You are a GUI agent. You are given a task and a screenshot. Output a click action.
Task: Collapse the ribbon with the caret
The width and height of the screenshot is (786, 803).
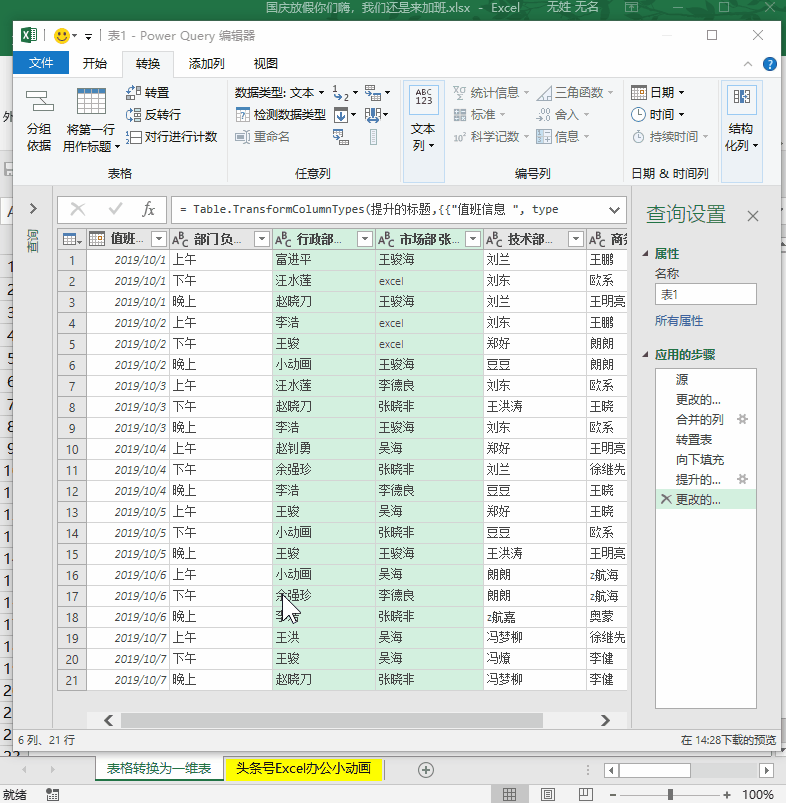coord(748,64)
